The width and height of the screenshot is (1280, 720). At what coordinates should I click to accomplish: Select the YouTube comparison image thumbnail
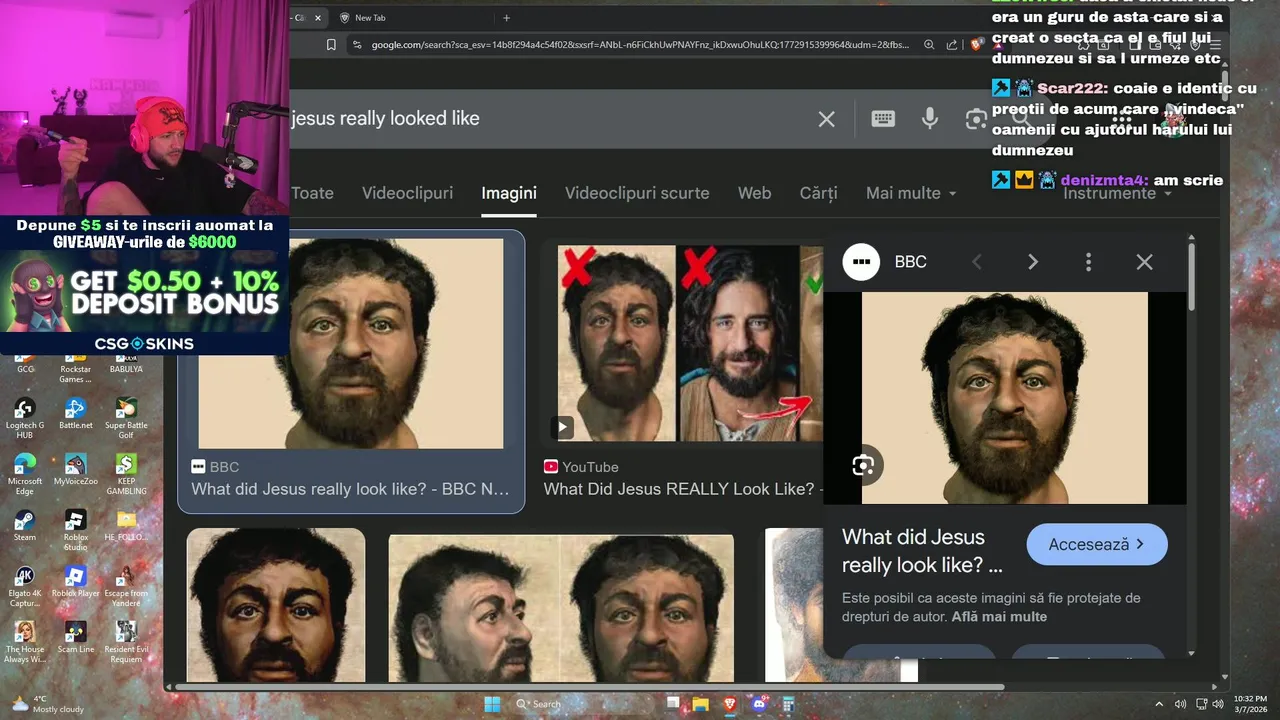tap(690, 343)
